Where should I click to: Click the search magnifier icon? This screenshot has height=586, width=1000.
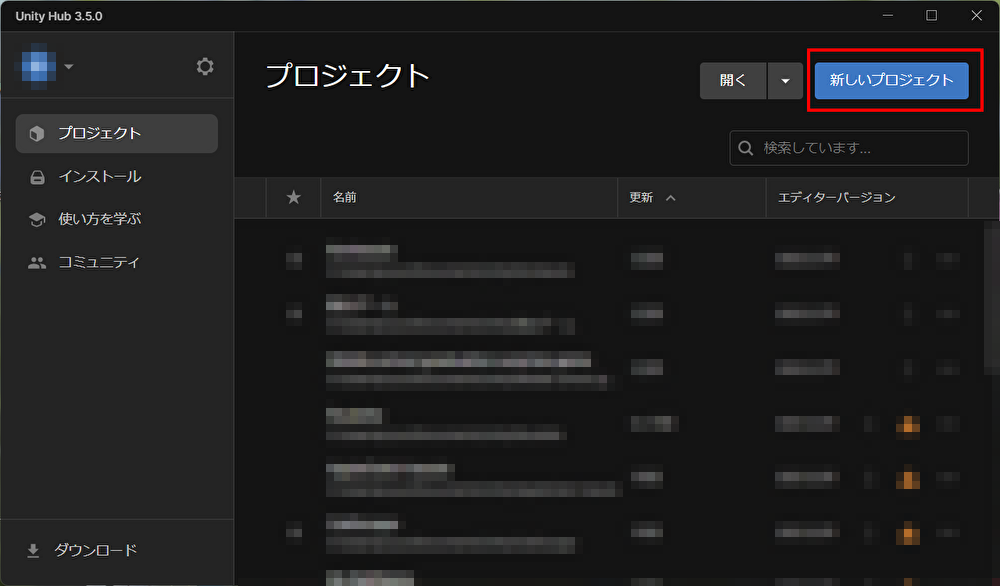(x=746, y=148)
